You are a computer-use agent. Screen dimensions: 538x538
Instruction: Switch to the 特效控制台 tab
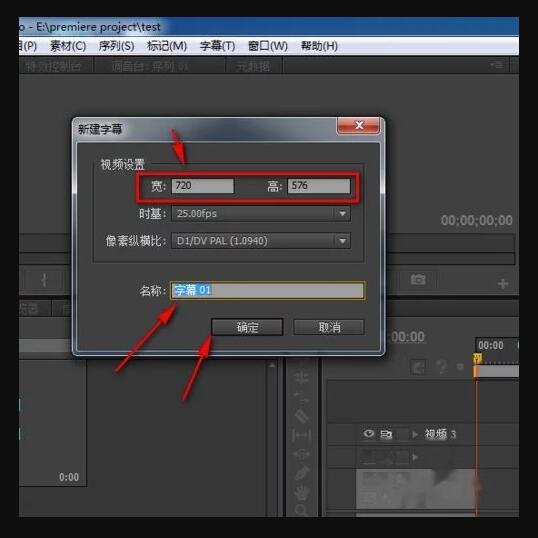pos(53,66)
